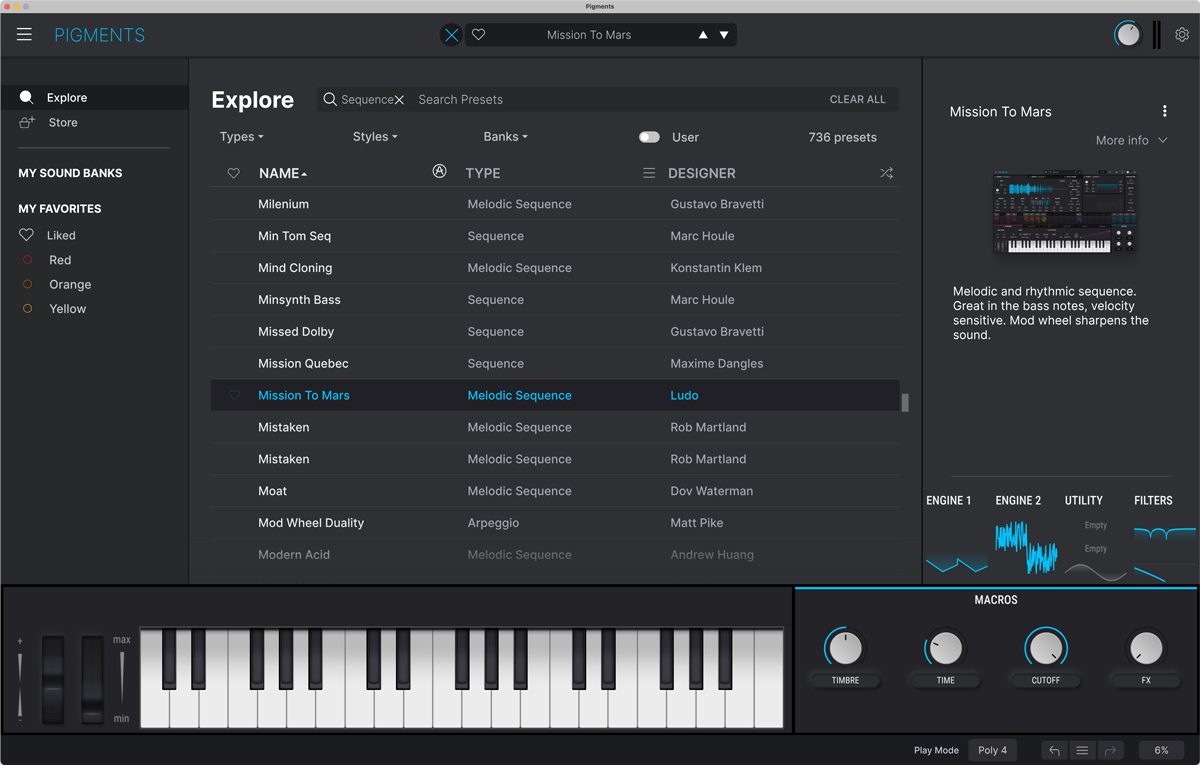1200x765 pixels.
Task: Click the Poly 4 play mode button
Action: [x=992, y=749]
